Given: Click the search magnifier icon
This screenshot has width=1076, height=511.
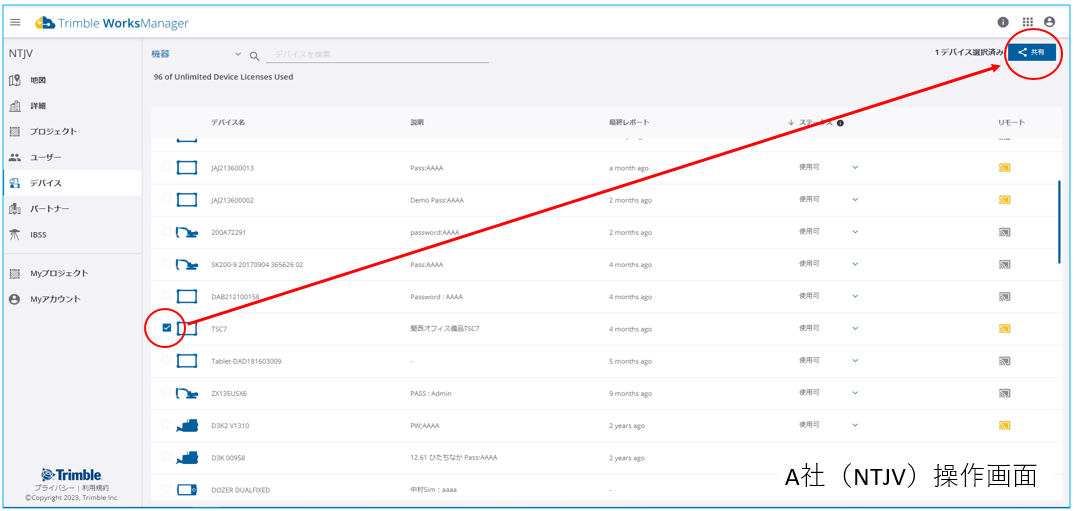Looking at the screenshot, I should [x=254, y=56].
